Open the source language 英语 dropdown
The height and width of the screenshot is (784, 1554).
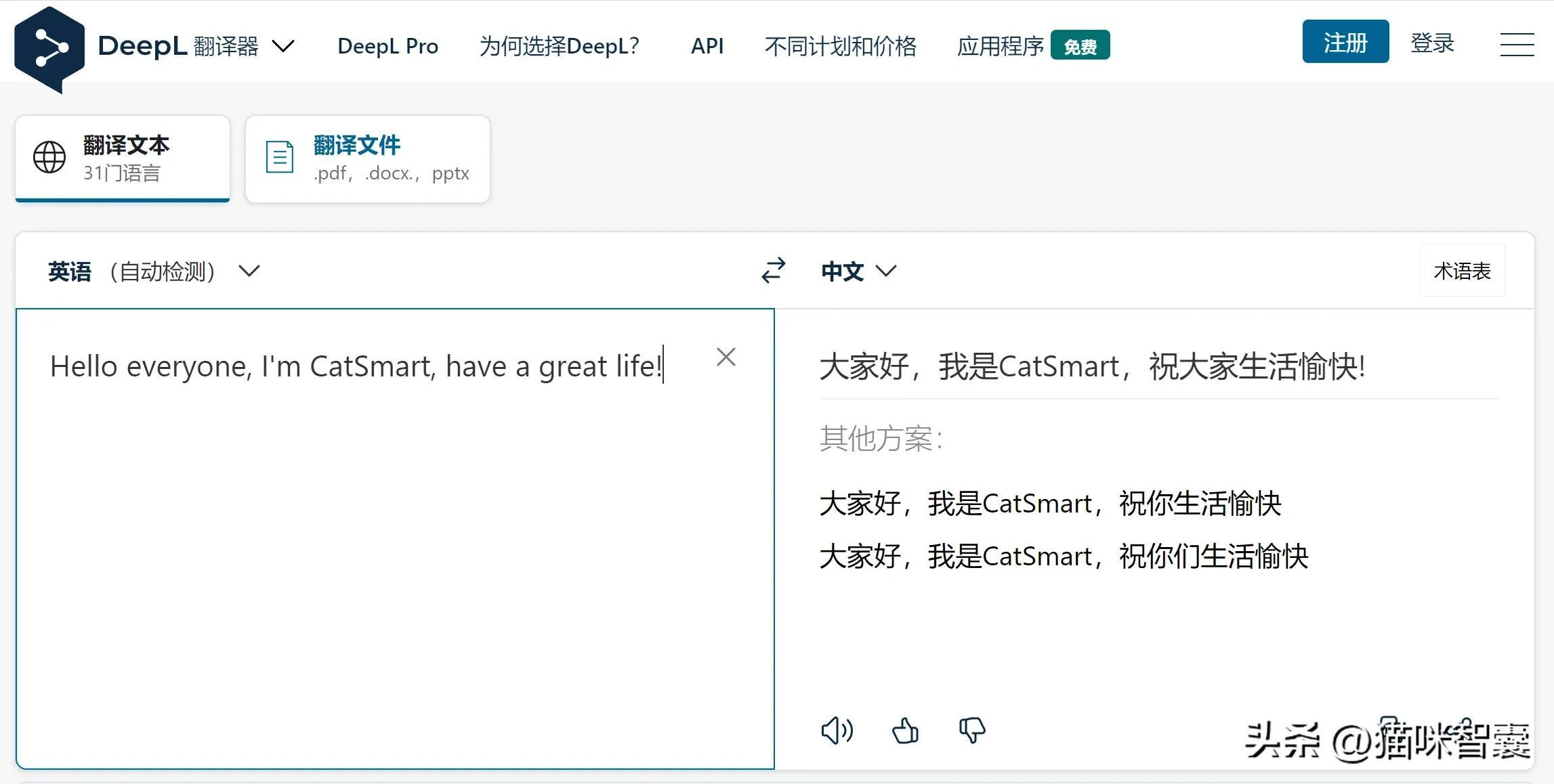154,271
